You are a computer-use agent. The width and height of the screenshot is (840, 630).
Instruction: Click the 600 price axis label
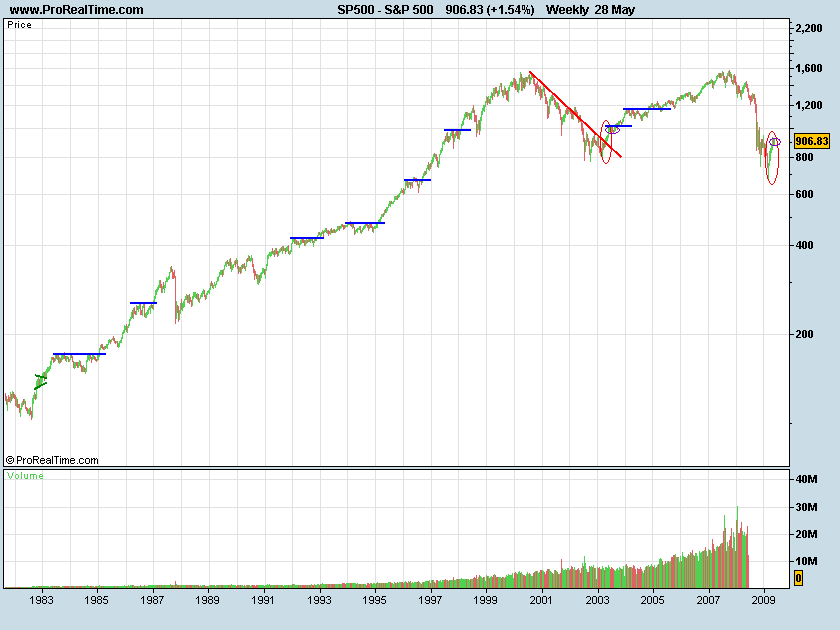tap(805, 194)
